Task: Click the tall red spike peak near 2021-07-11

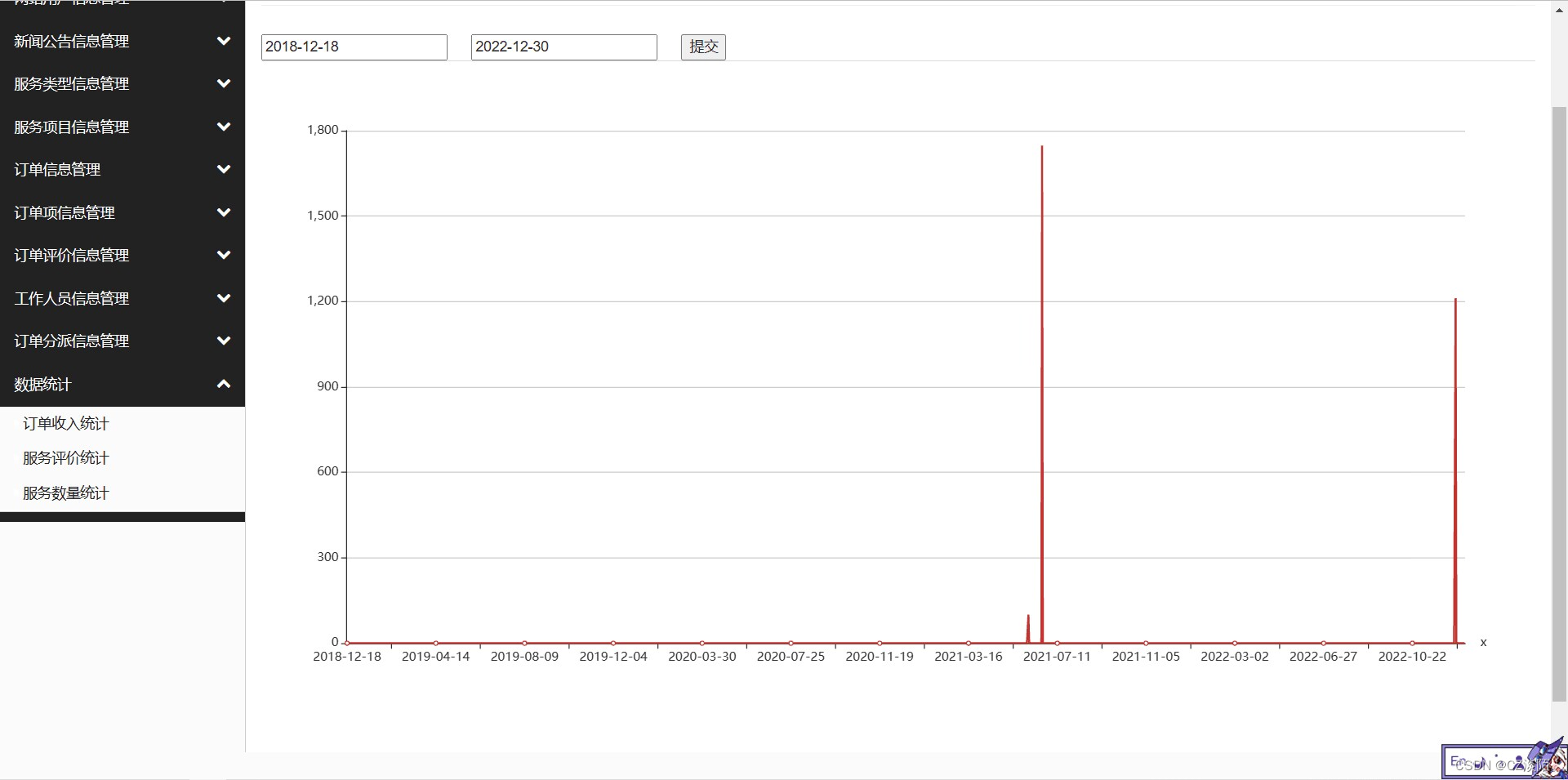Action: pos(1042,147)
